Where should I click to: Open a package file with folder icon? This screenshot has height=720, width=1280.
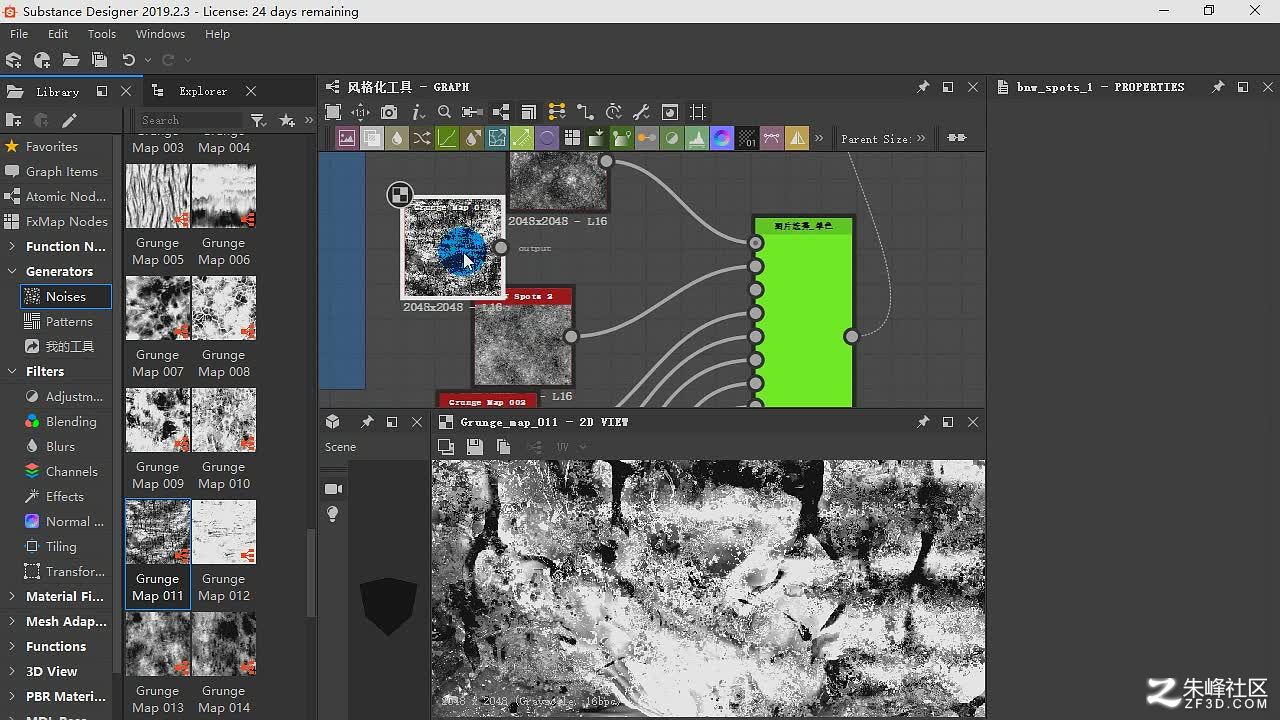click(x=70, y=60)
